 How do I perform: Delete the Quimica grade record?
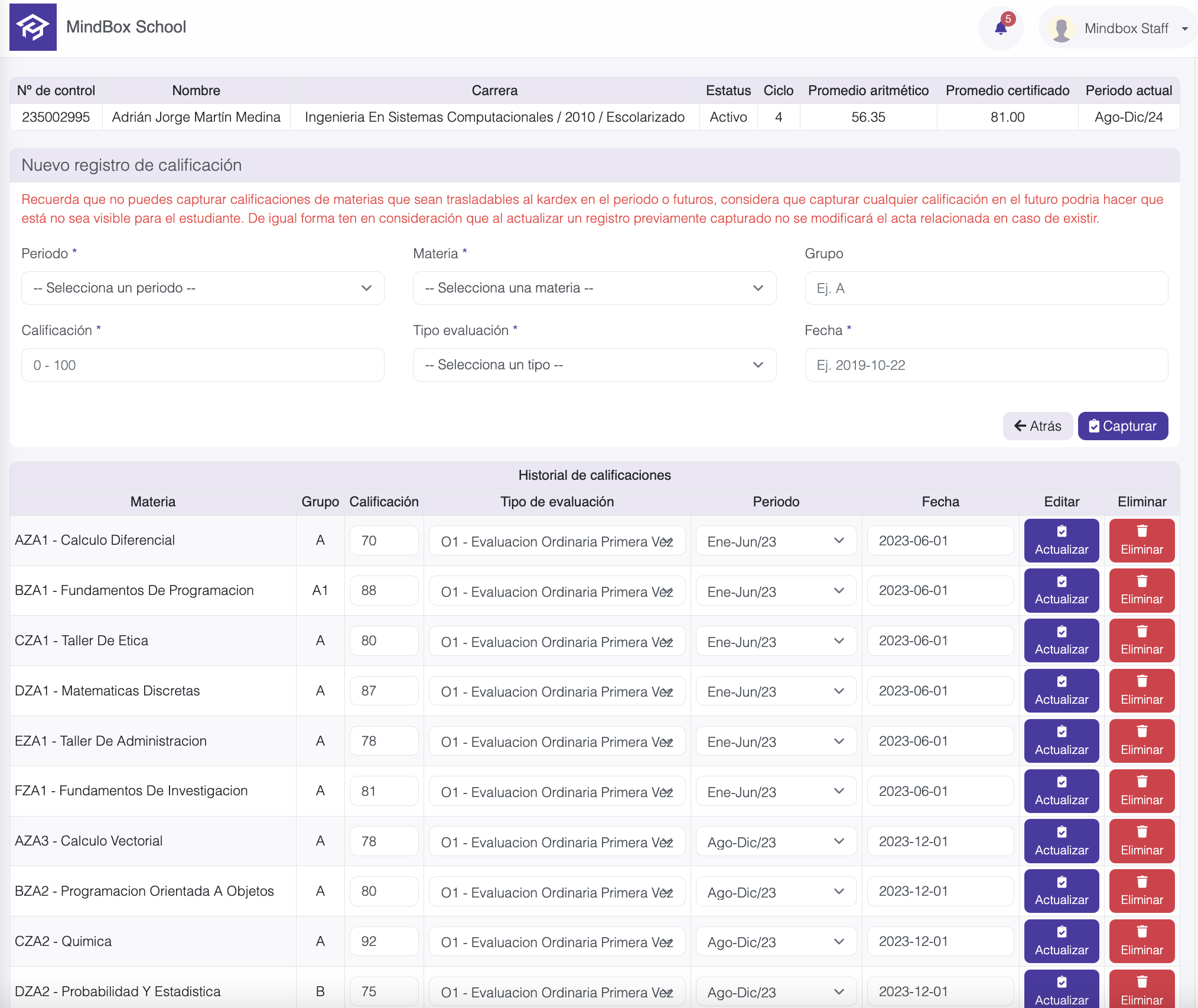click(x=1141, y=941)
